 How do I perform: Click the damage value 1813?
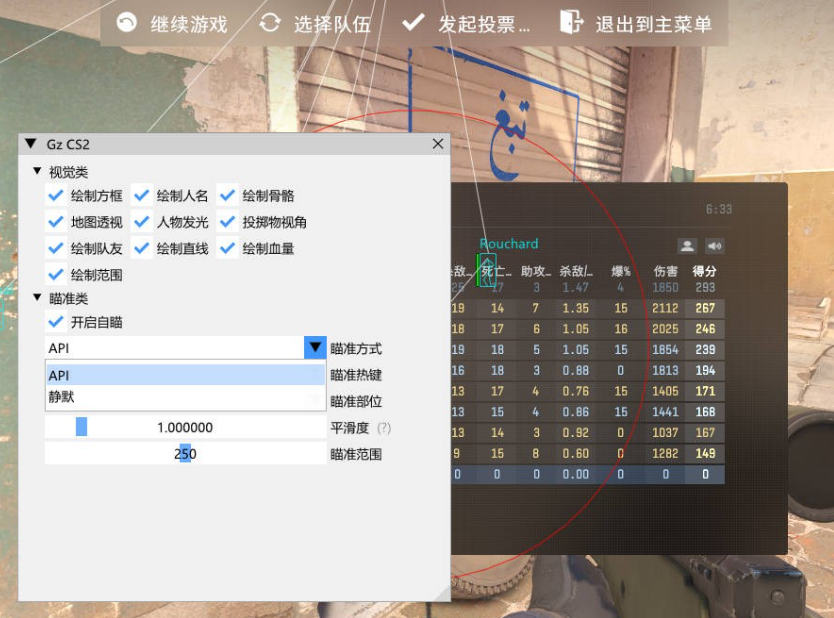click(665, 370)
